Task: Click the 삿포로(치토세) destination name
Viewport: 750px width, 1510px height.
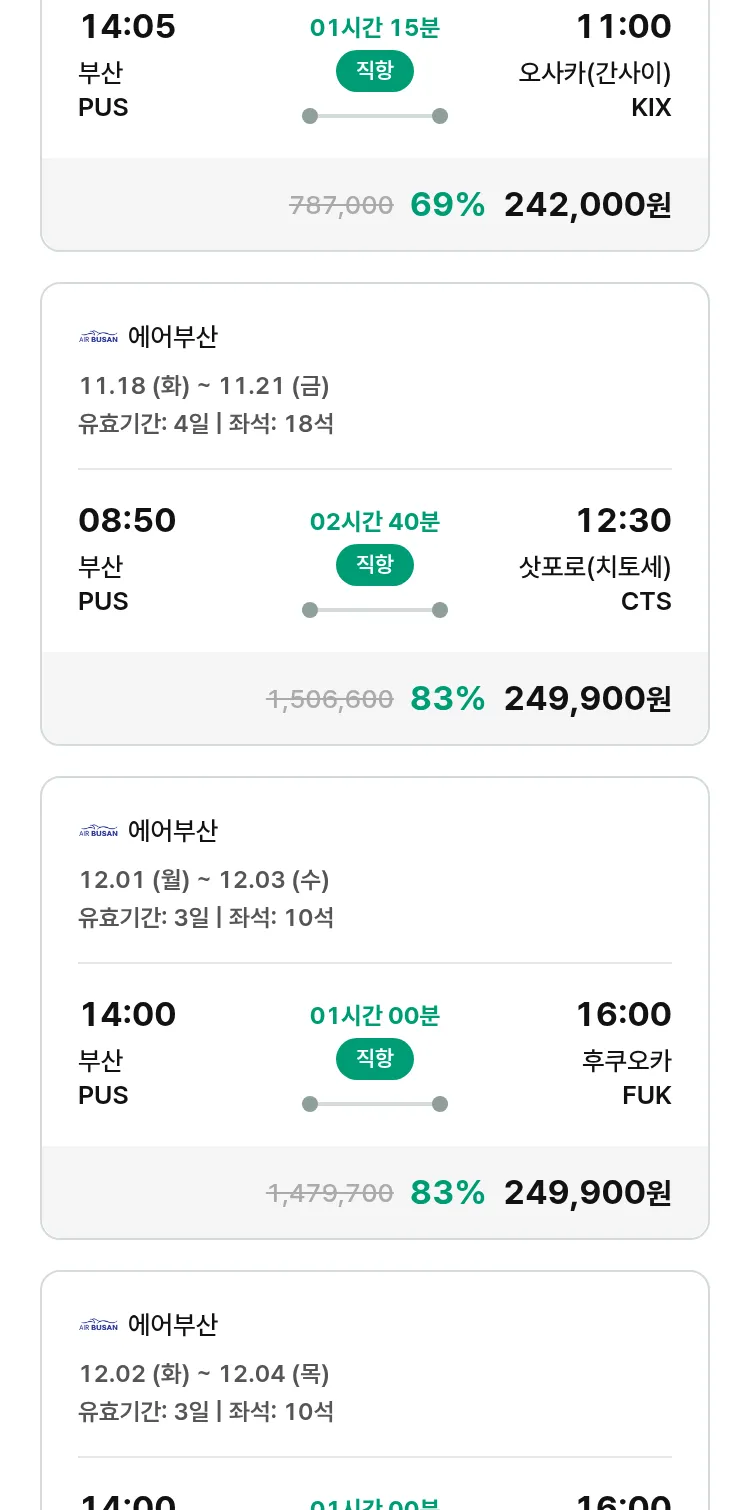Action: (594, 567)
